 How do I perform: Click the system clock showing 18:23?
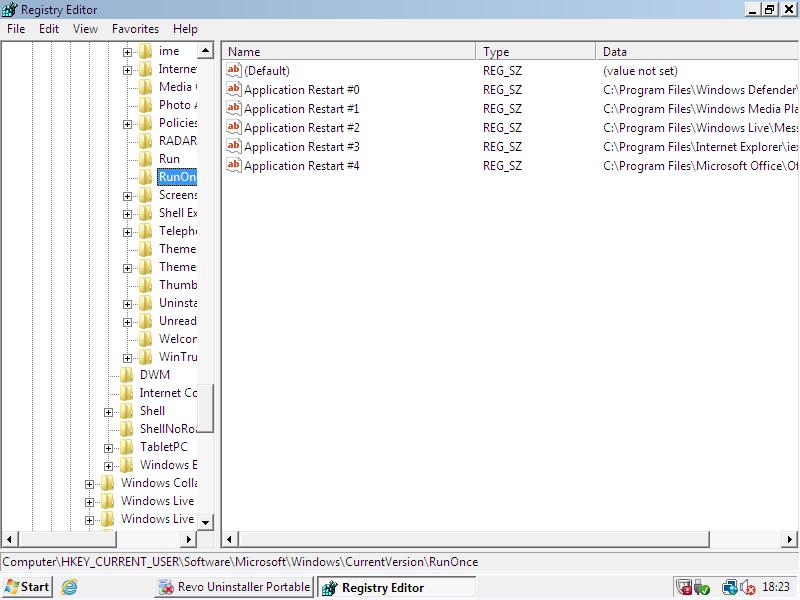776,587
